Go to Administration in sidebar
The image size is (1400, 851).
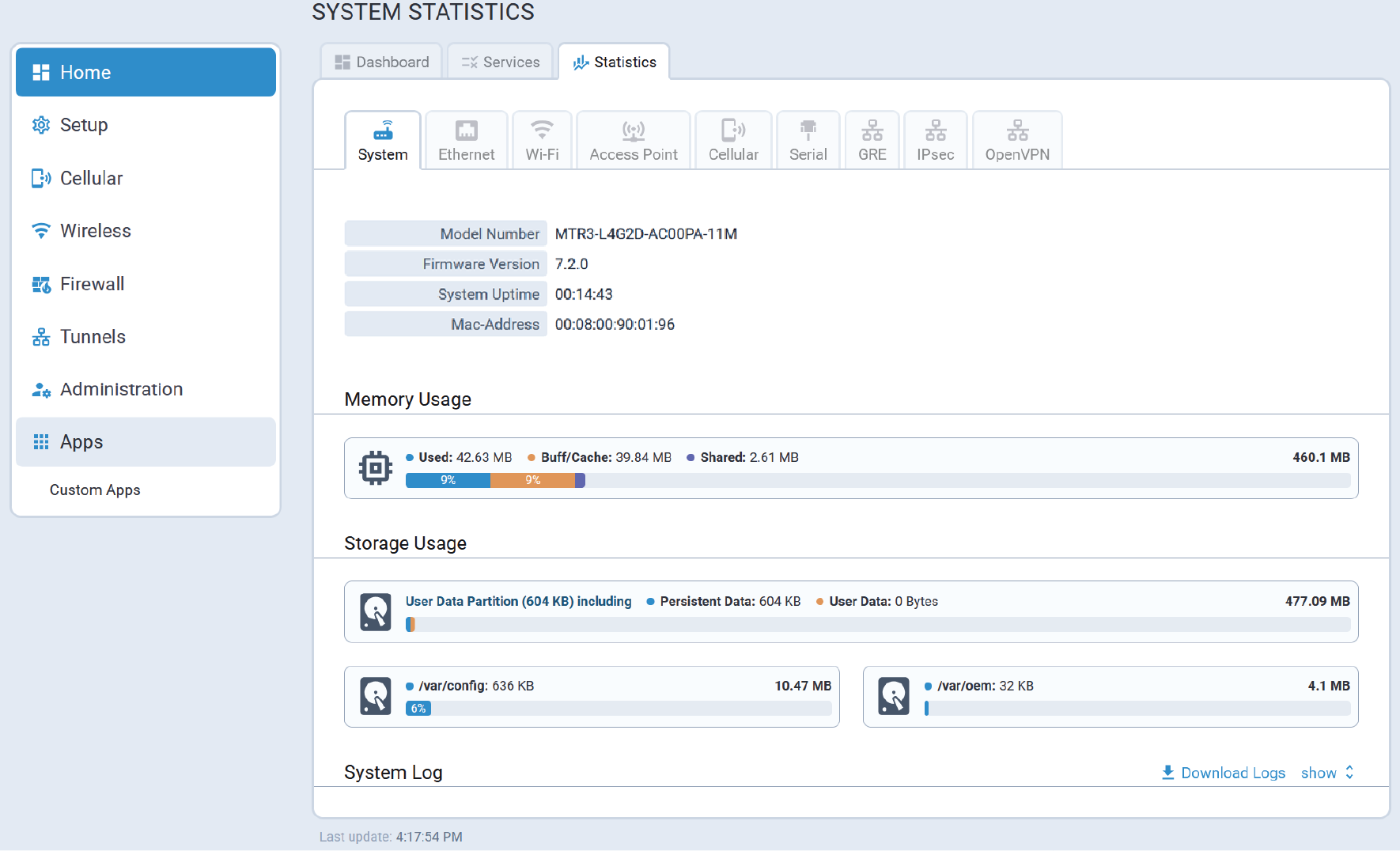(x=146, y=389)
